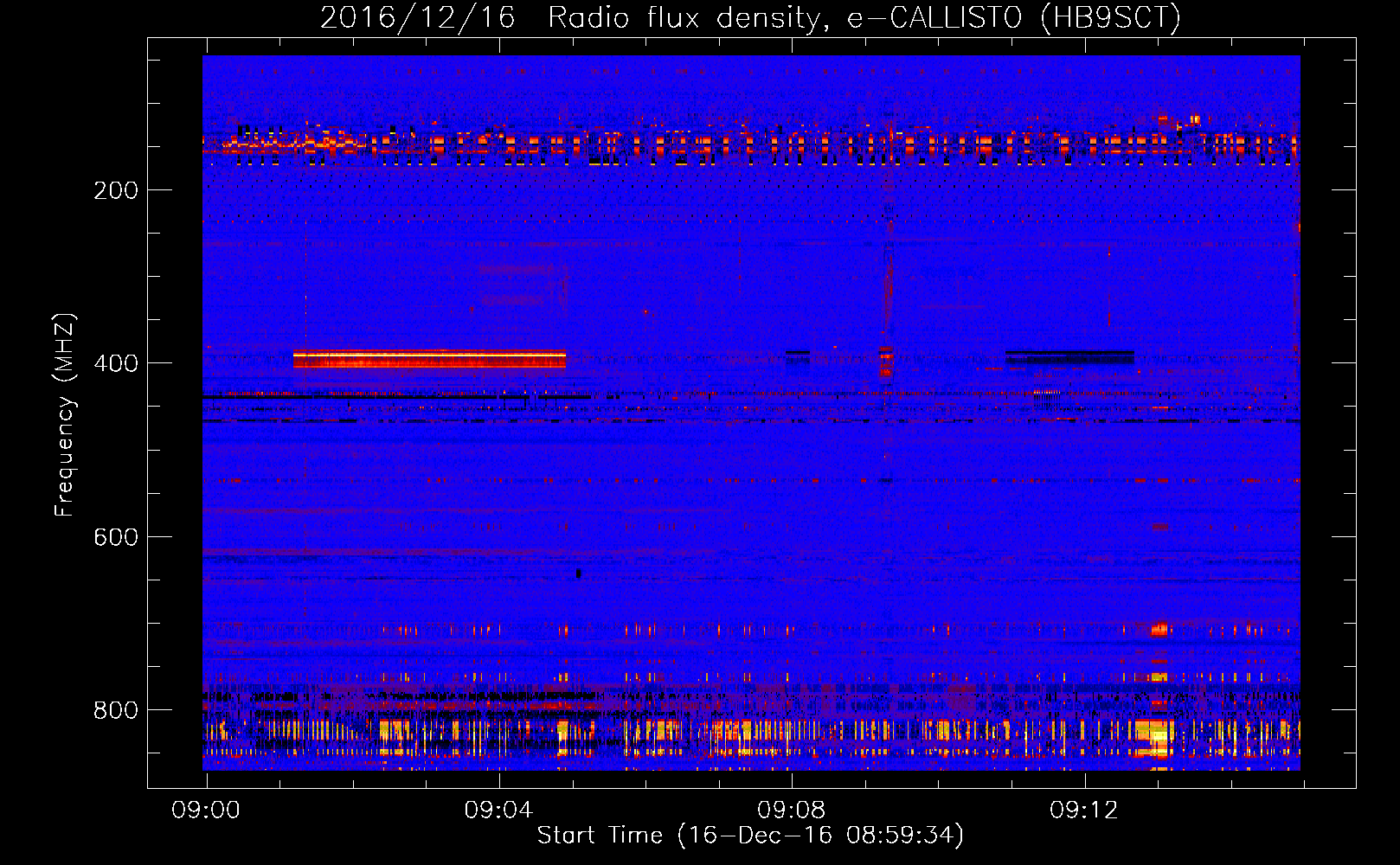Click the bright red band near 400 MHz
Viewport: 1400px width, 865px height.
point(429,359)
